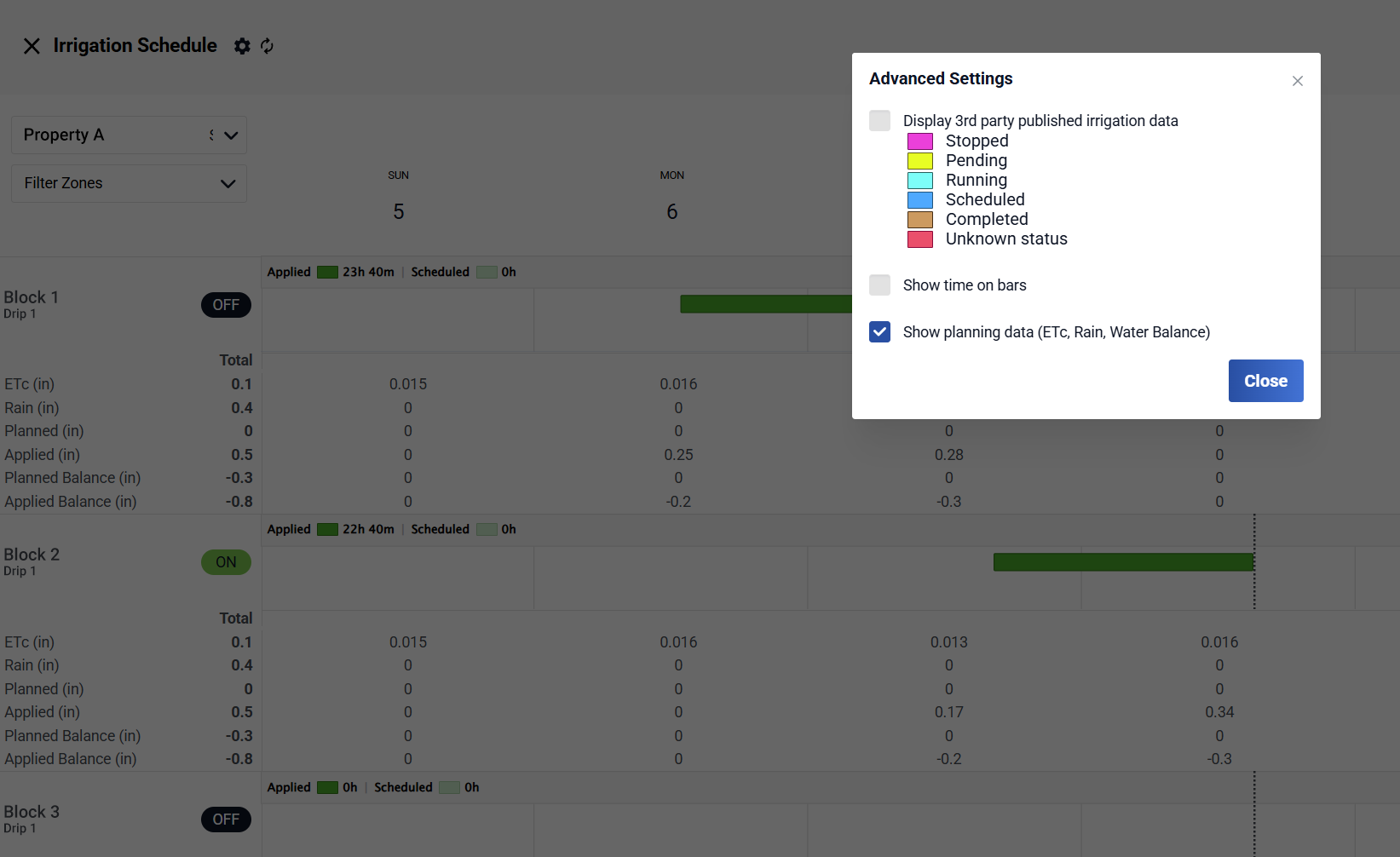Open settings via the gear icon
The height and width of the screenshot is (857, 1400).
click(243, 46)
